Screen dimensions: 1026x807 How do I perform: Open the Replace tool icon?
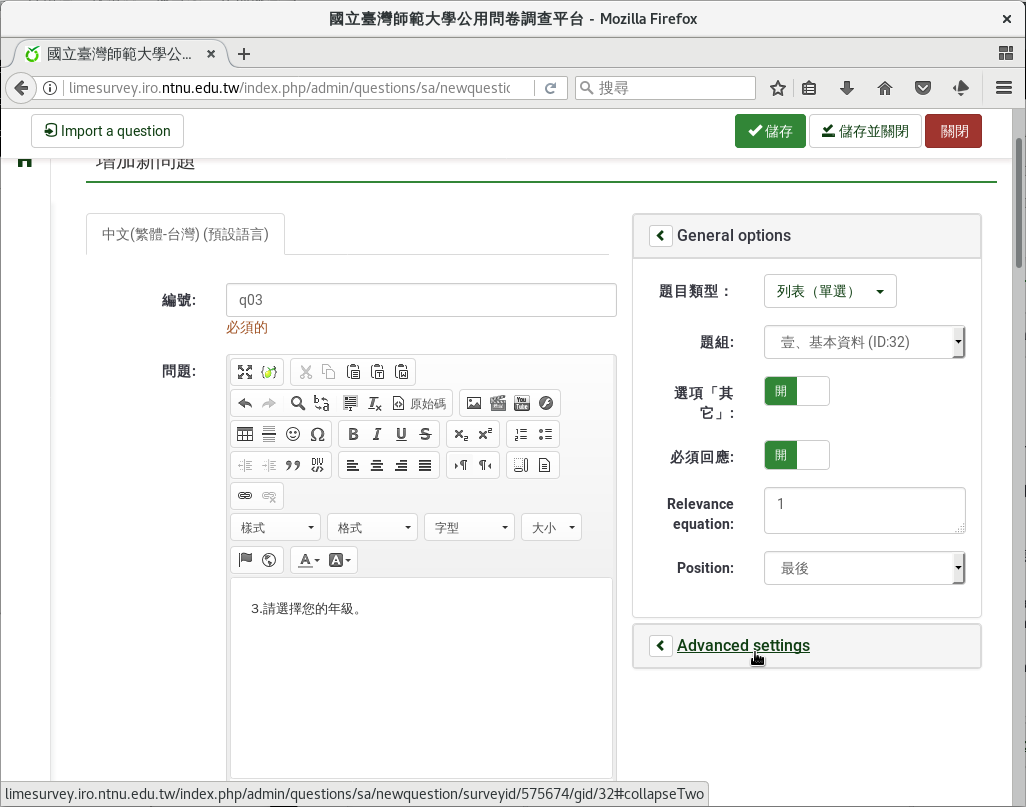point(321,403)
